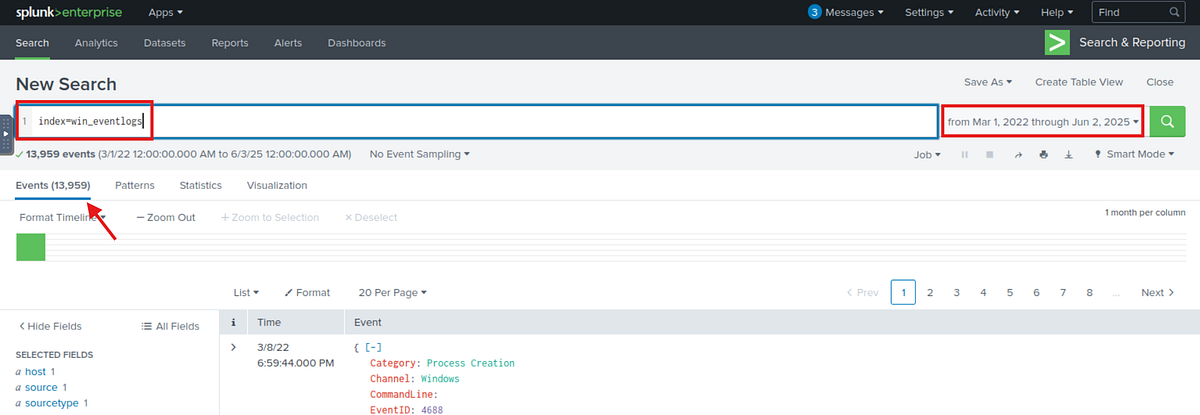Export results with download icon
This screenshot has width=1200, height=415.
(x=1068, y=155)
